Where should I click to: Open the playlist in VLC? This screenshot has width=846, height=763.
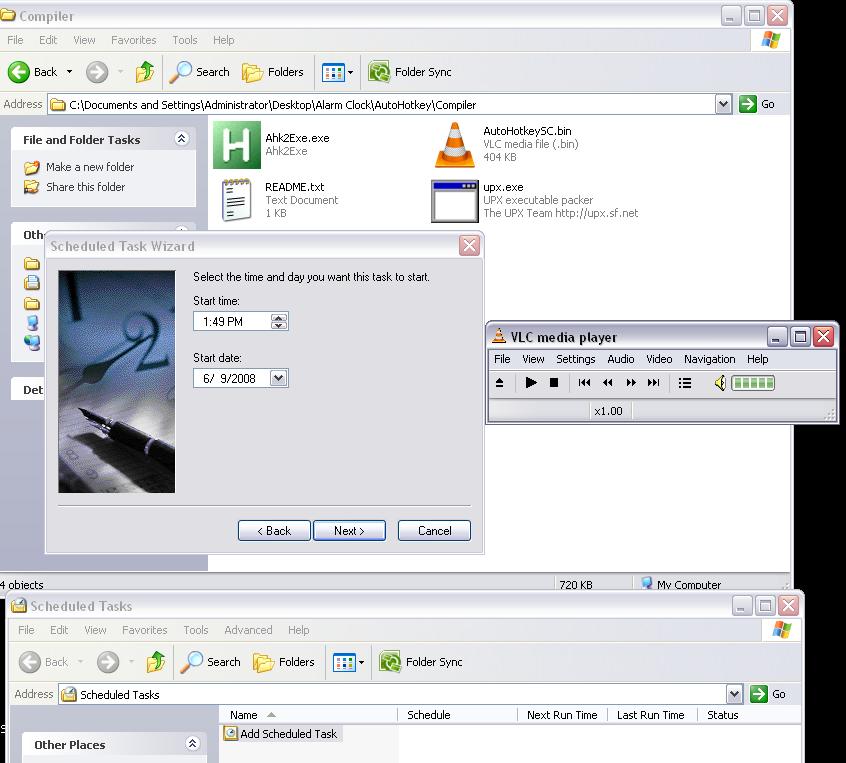coord(686,383)
